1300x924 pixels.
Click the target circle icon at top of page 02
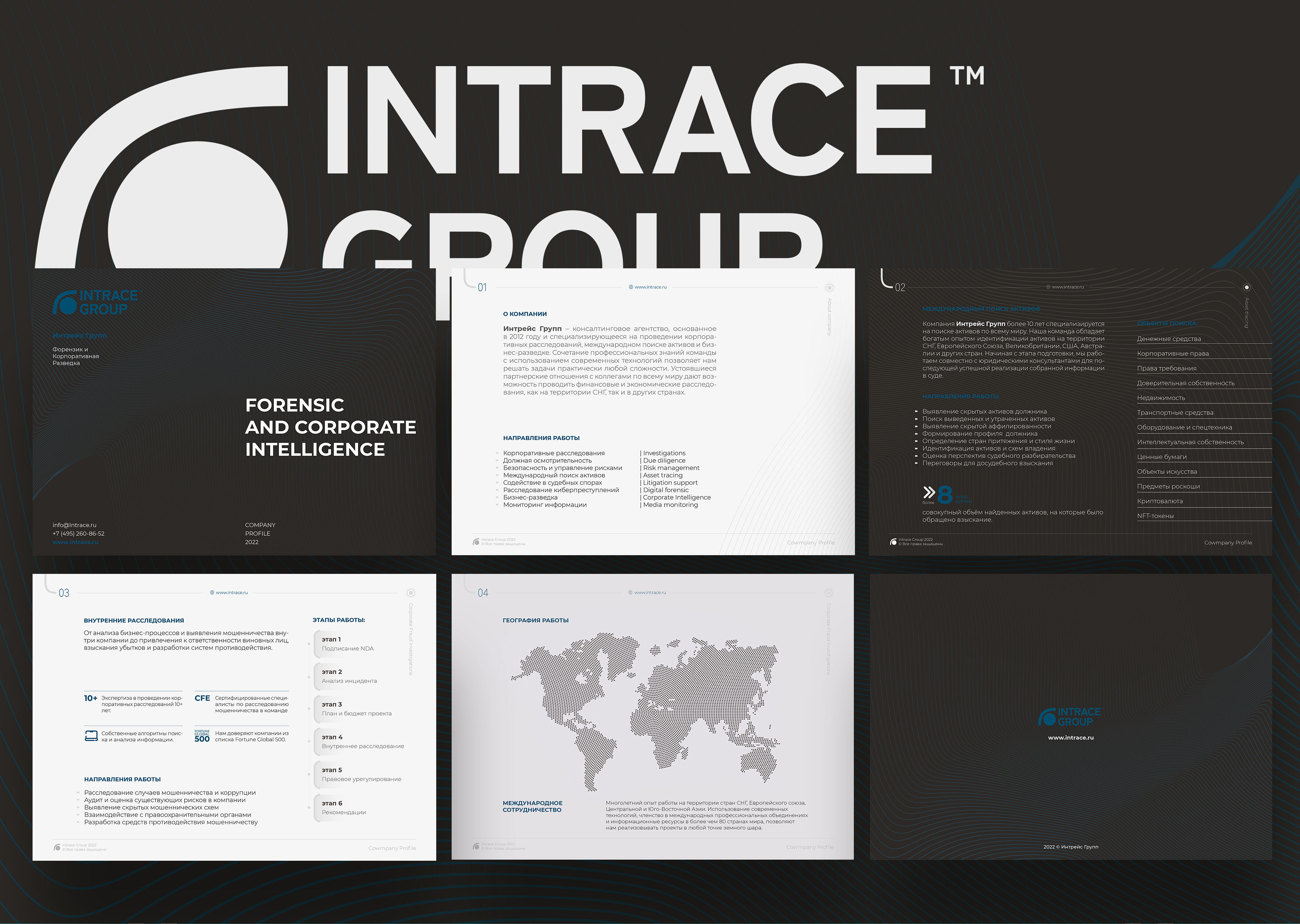click(1247, 287)
